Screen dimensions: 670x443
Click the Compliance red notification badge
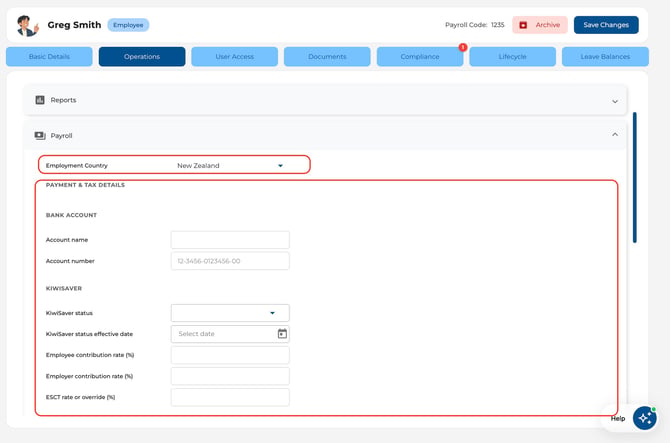pyautogui.click(x=462, y=47)
